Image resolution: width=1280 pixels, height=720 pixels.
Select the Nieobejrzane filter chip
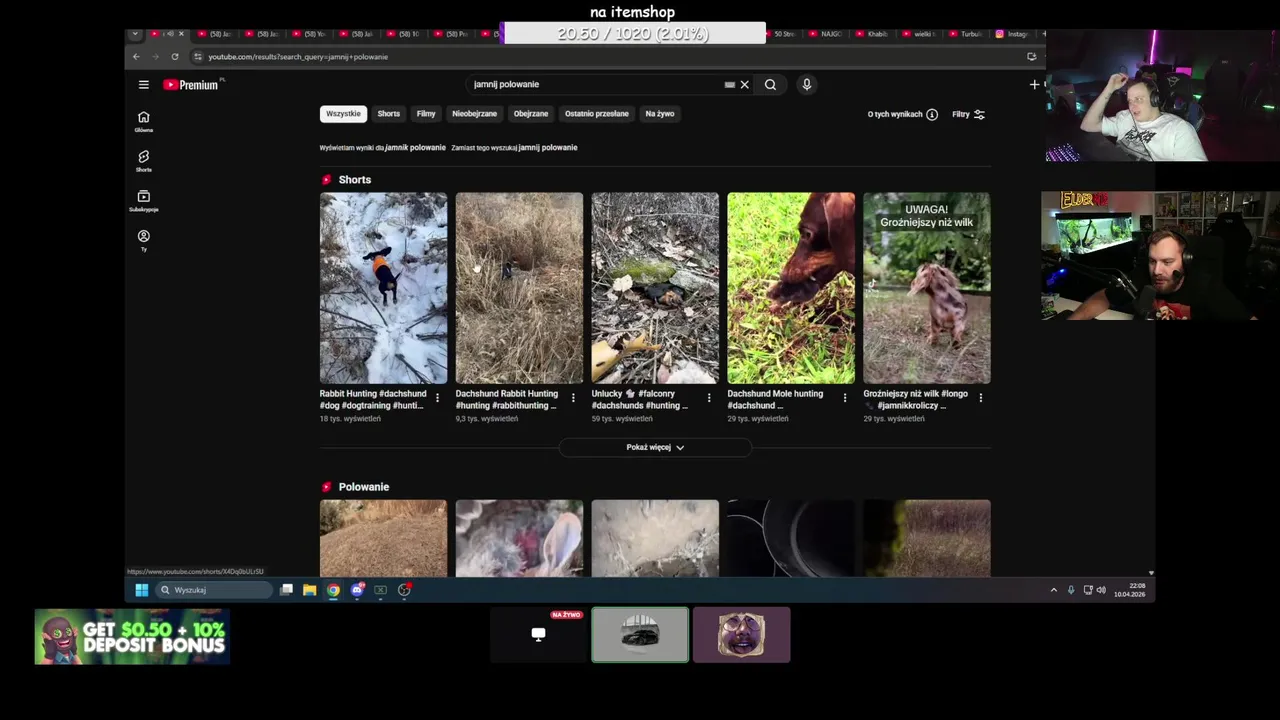474,114
